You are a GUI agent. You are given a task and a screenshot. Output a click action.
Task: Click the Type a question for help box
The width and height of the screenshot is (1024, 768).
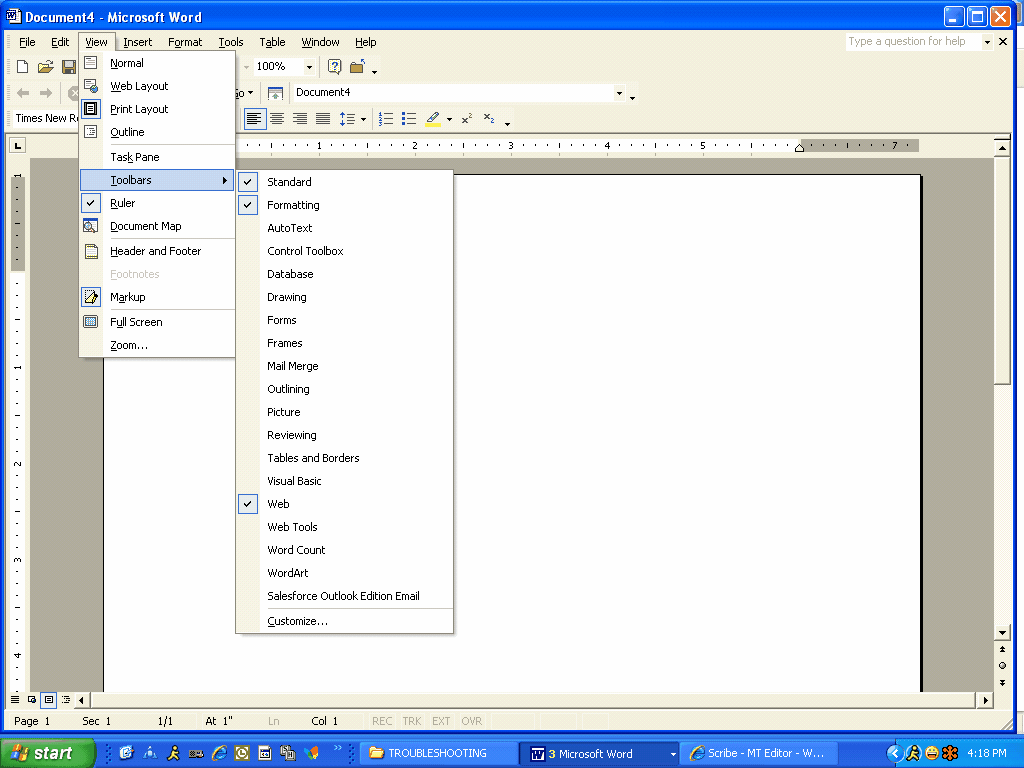pyautogui.click(x=913, y=42)
